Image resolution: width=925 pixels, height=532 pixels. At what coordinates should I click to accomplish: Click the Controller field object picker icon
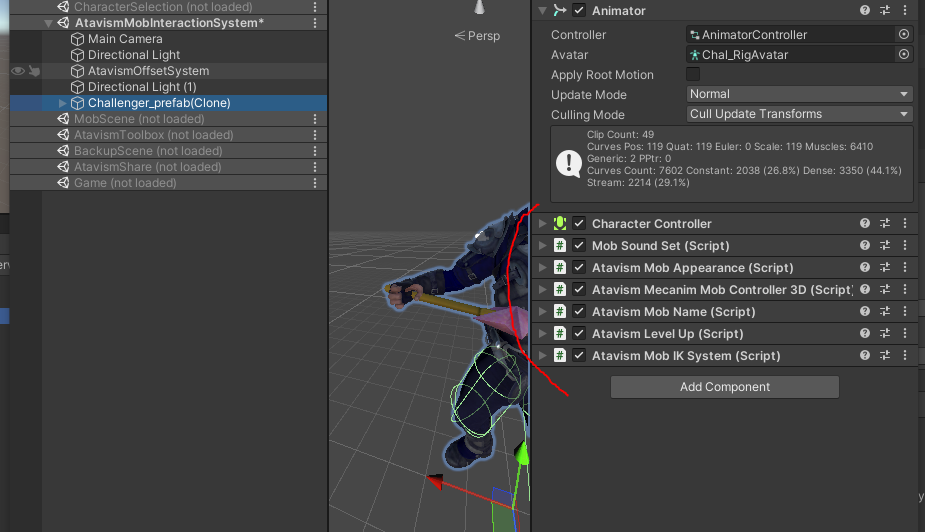(x=904, y=34)
